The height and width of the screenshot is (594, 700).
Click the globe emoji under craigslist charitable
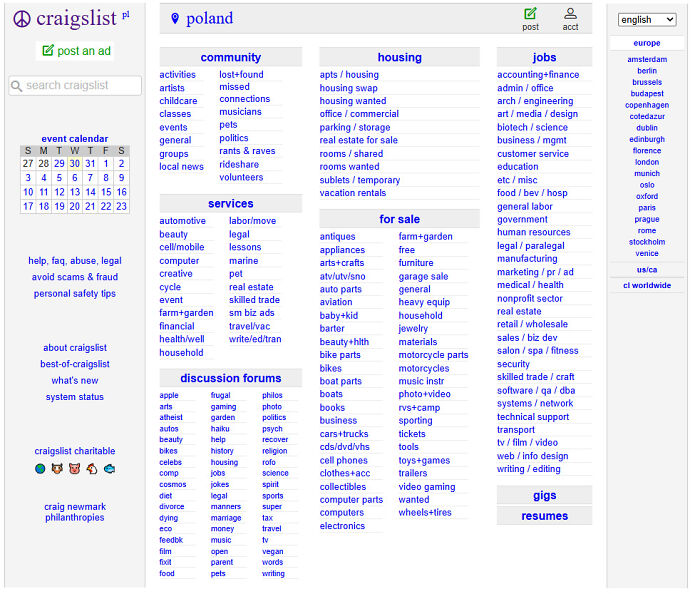point(40,468)
